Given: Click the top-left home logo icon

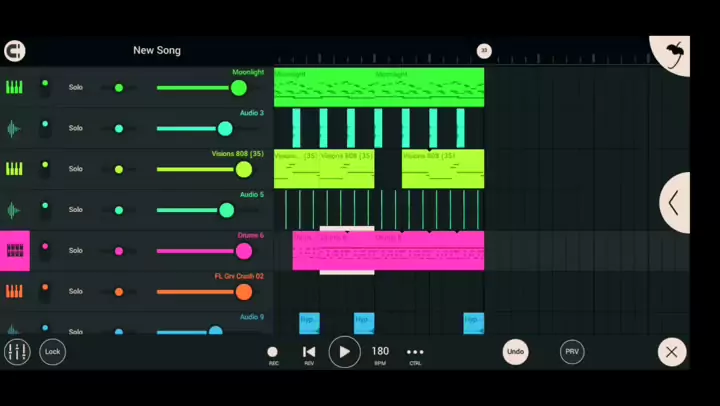Looking at the screenshot, I should [x=14, y=51].
